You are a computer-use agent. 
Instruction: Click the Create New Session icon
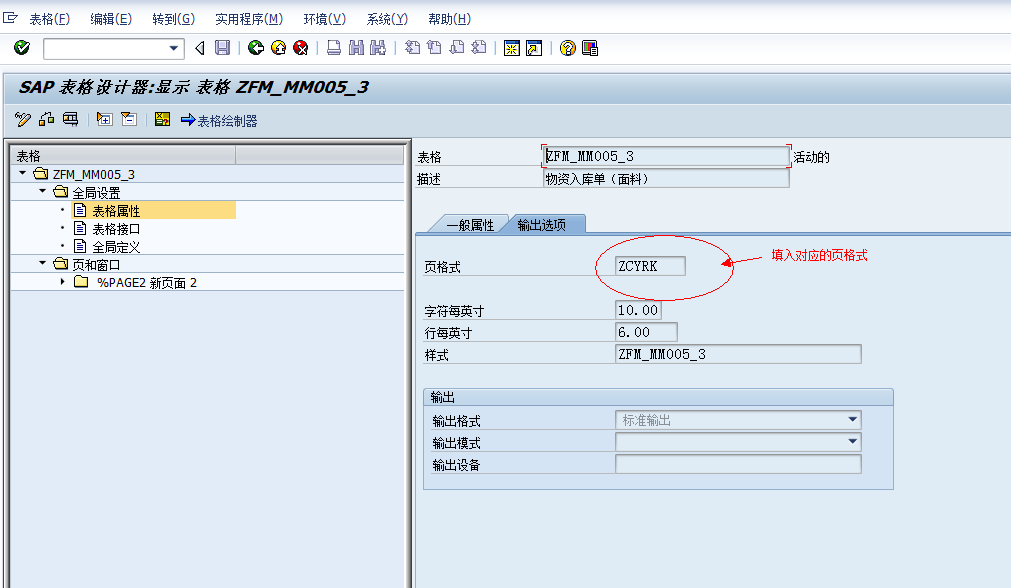coord(512,48)
